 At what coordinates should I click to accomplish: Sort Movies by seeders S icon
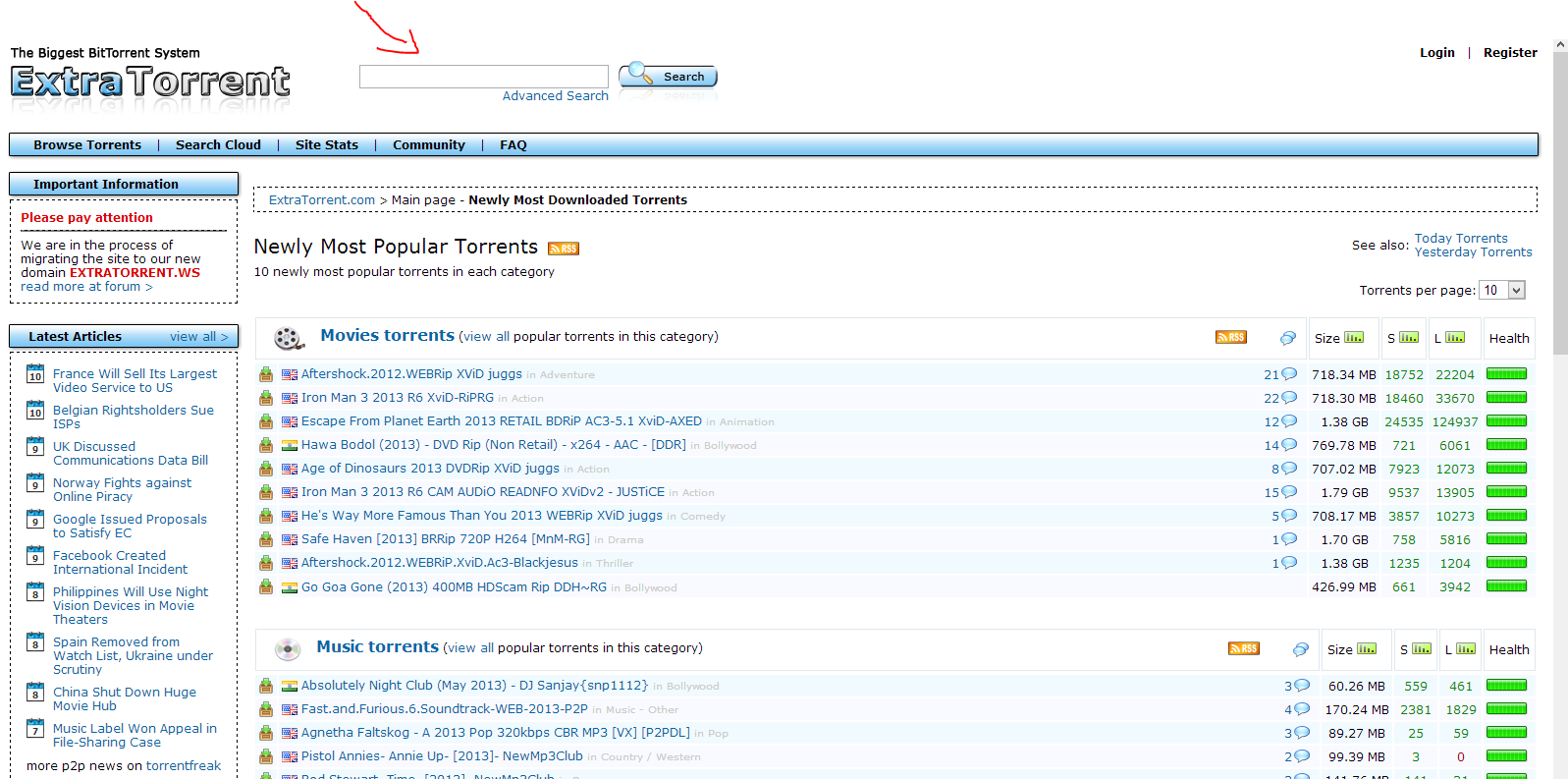point(1409,337)
